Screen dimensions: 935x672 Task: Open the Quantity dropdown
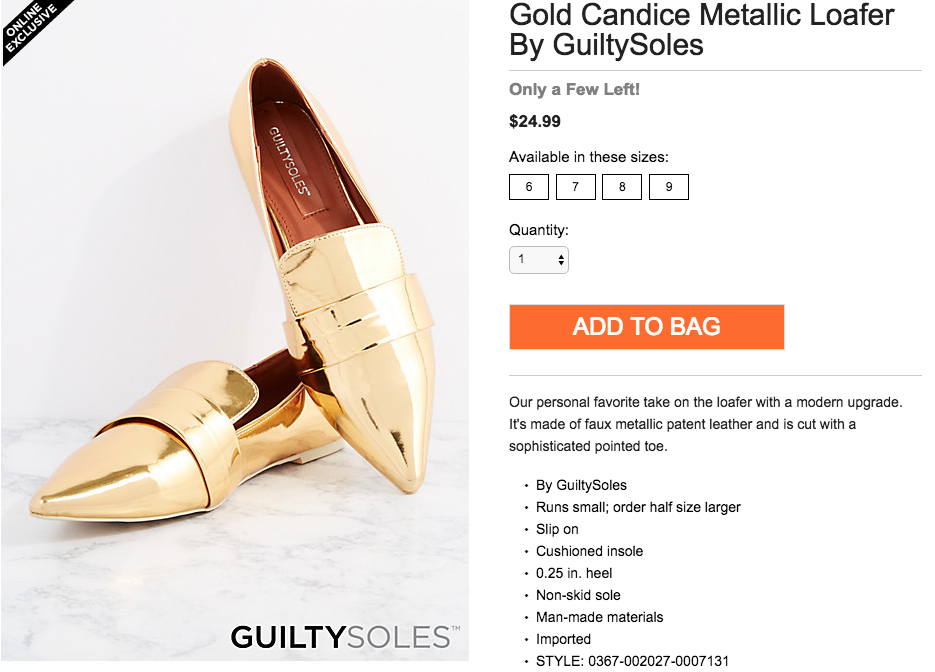[x=539, y=260]
